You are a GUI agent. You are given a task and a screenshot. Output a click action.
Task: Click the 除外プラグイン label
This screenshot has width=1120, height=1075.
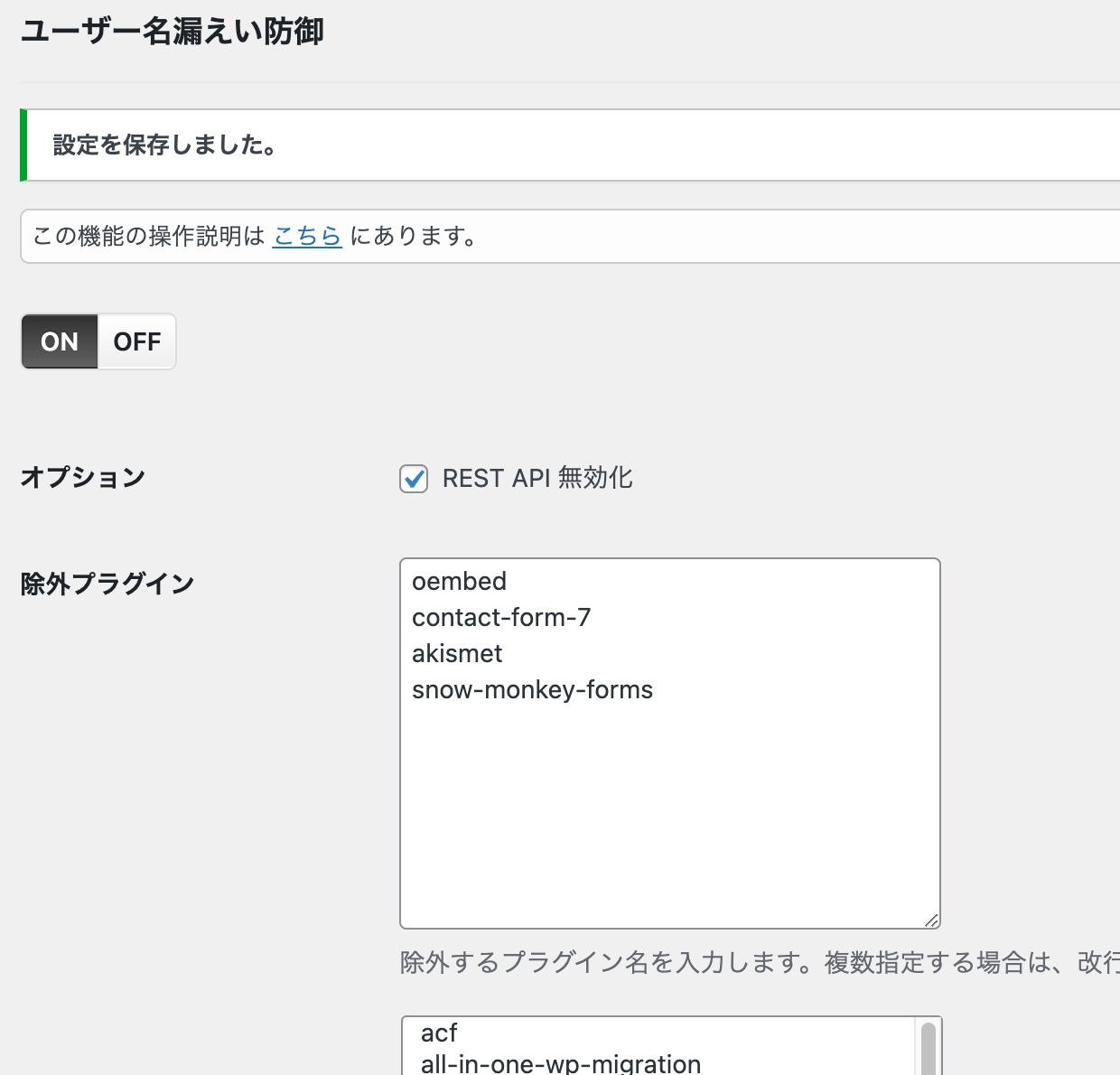pyautogui.click(x=107, y=583)
